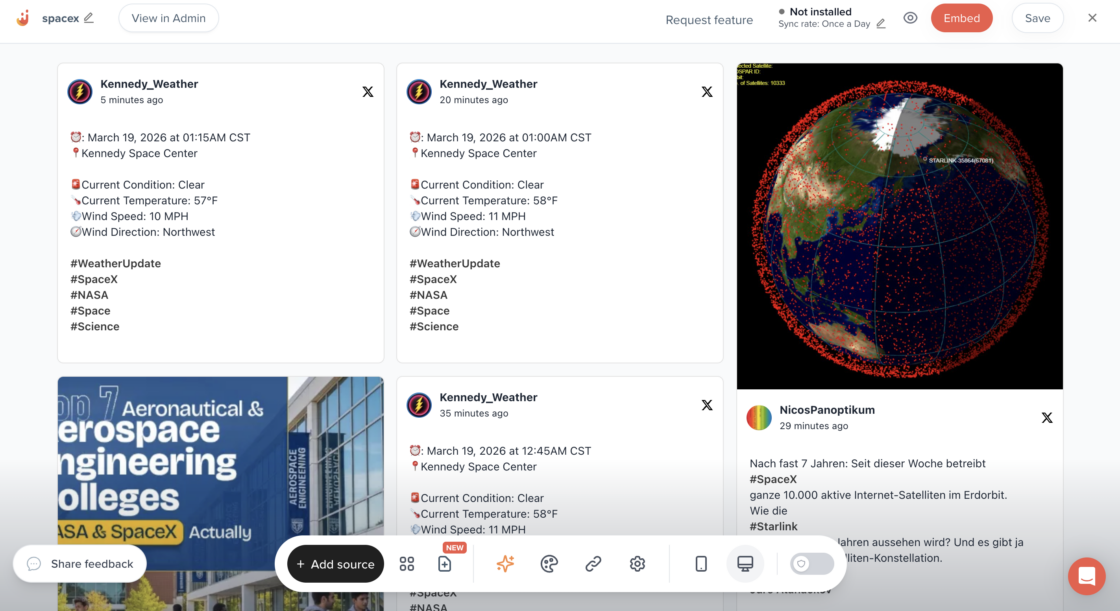Open the new add-post page icon
Viewport: 1120px width, 611px height.
(x=445, y=564)
